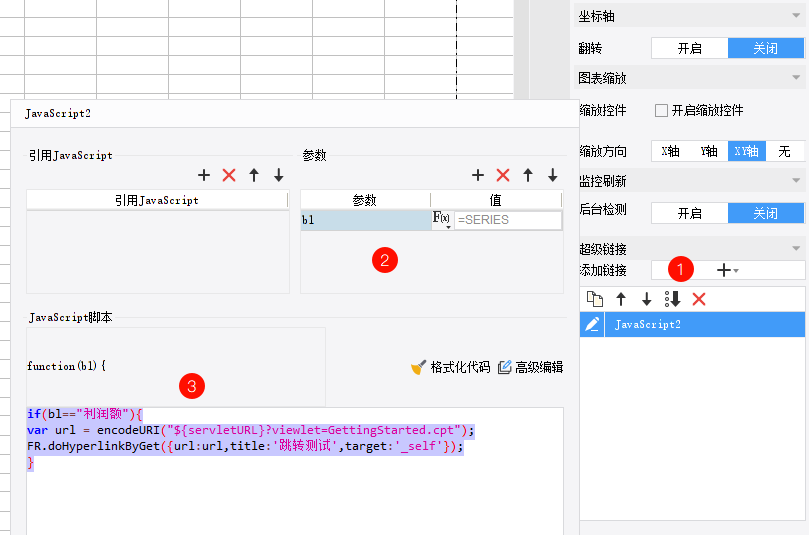Move the hyperlink up in list
809x535 pixels.
tap(621, 299)
